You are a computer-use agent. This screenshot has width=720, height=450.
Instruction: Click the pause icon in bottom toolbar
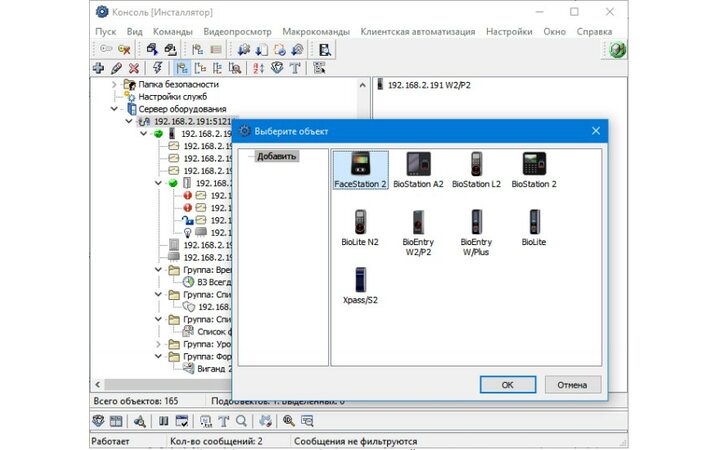164,422
